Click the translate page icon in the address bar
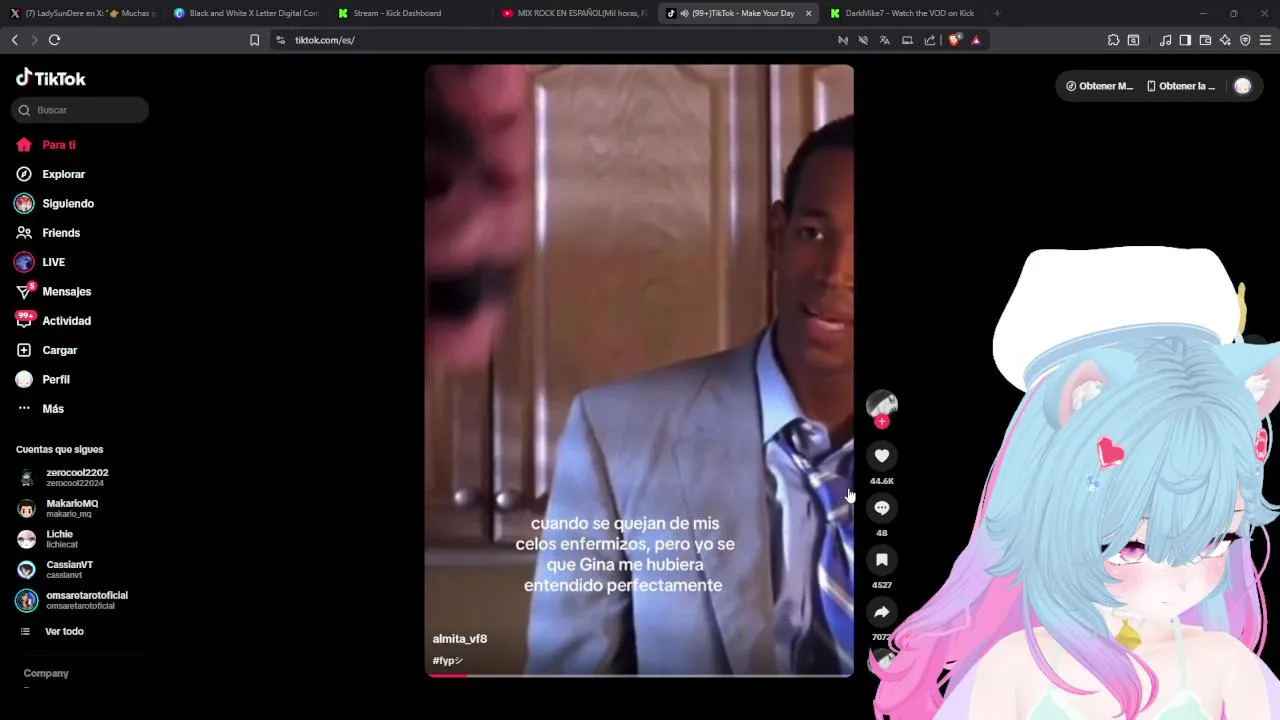 pyautogui.click(x=885, y=40)
